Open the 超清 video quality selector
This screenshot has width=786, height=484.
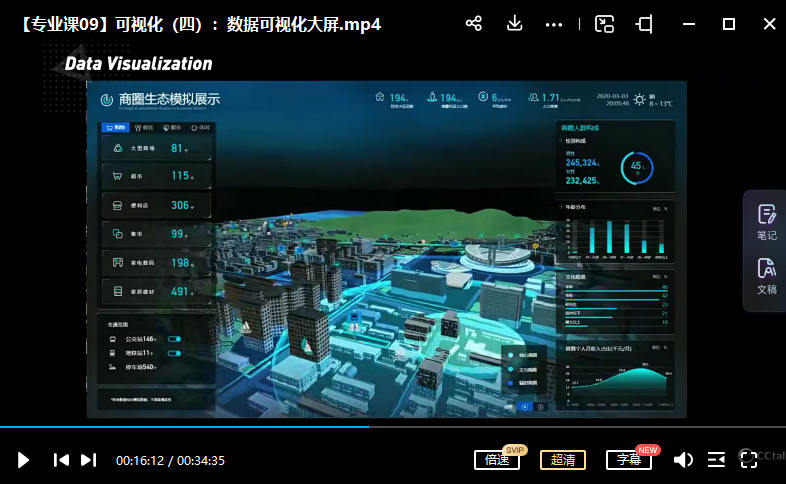pyautogui.click(x=563, y=460)
